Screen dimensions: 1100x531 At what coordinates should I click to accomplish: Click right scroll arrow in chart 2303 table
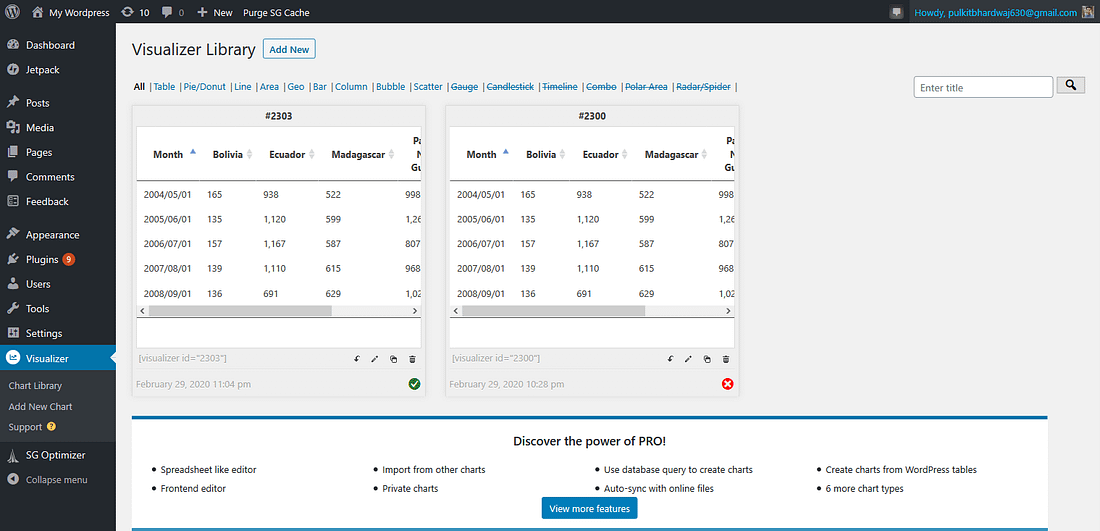pyautogui.click(x=415, y=311)
